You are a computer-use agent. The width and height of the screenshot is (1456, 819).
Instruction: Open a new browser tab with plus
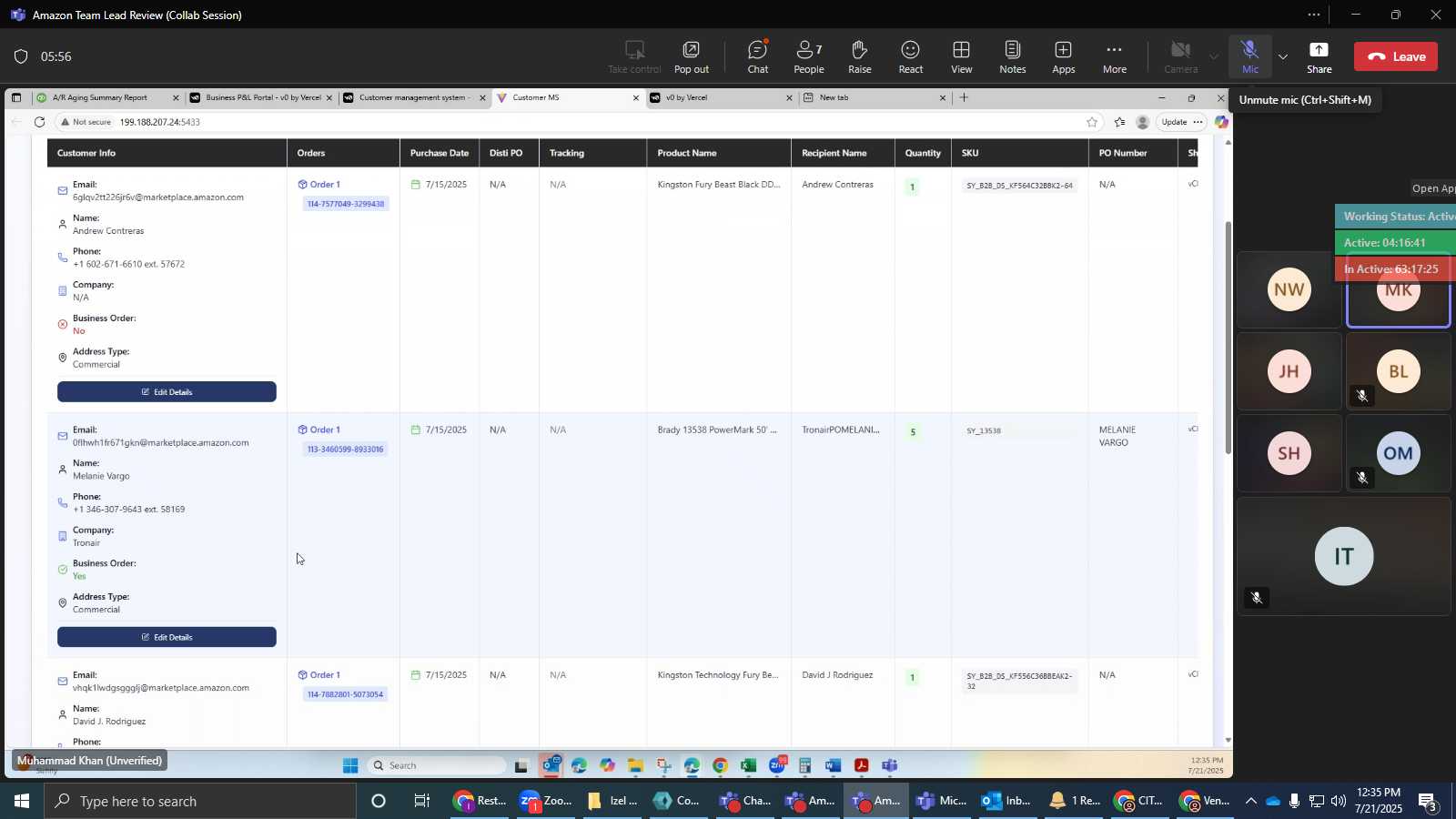pos(964,97)
